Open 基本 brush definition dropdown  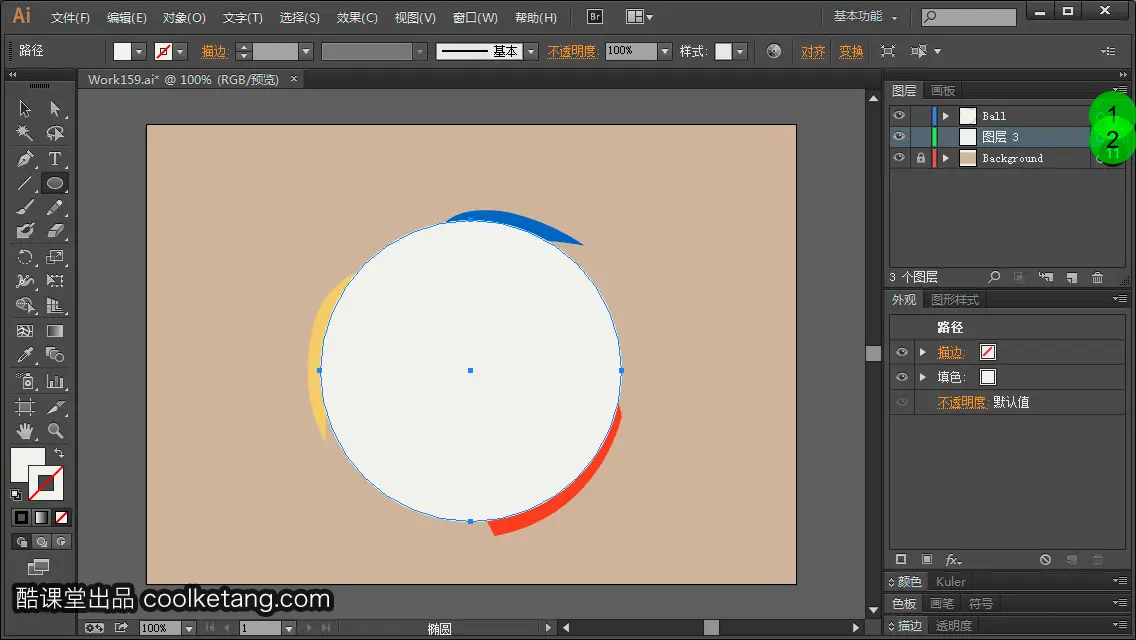[531, 51]
